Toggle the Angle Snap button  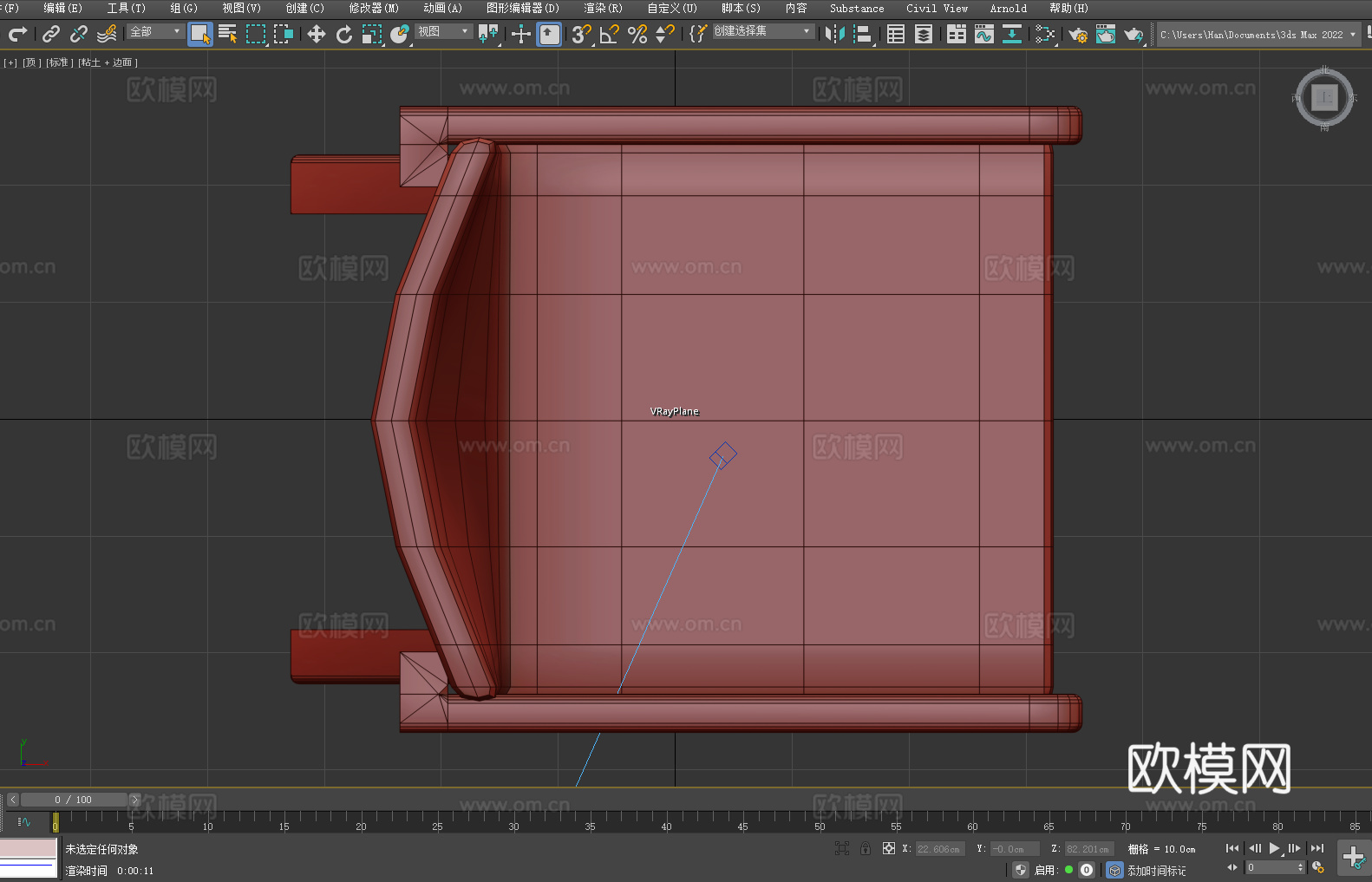610,34
